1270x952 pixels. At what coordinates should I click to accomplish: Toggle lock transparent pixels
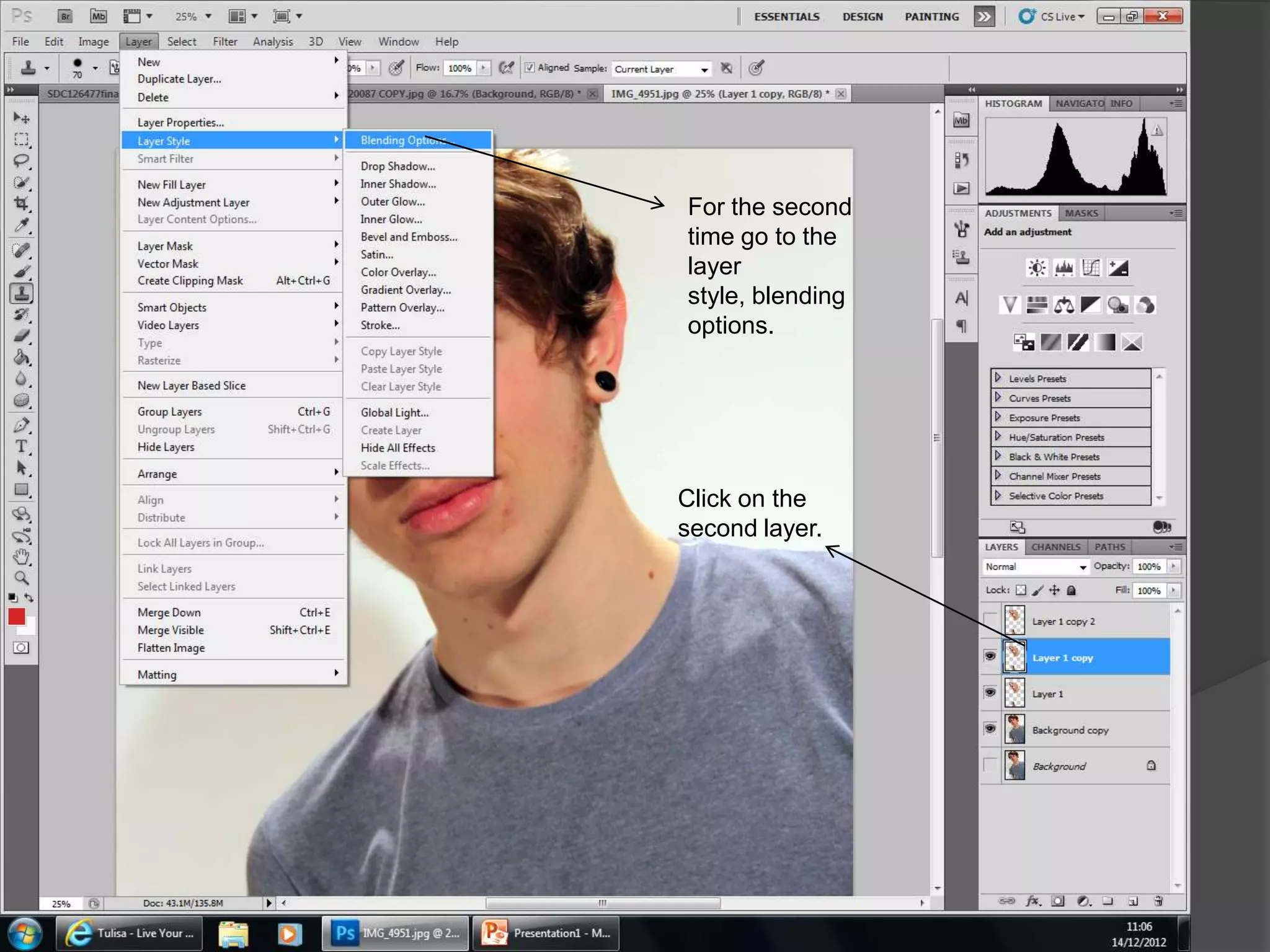1021,590
